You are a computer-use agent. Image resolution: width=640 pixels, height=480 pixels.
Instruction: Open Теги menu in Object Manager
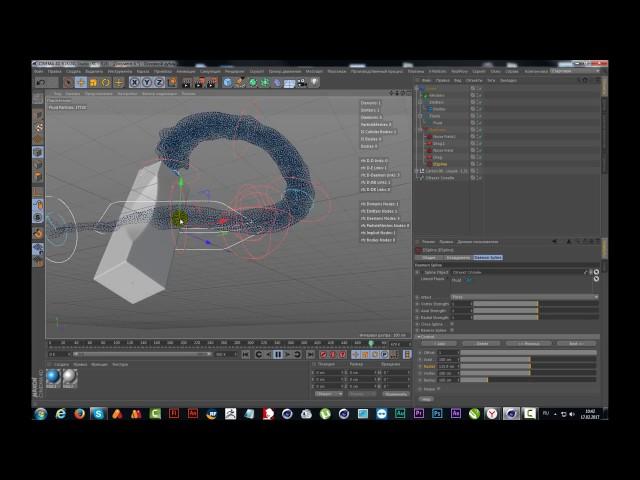(x=491, y=80)
